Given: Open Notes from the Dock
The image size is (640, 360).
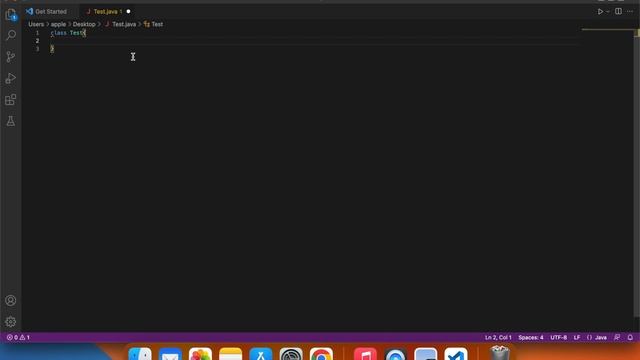Looking at the screenshot, I should (x=231, y=353).
